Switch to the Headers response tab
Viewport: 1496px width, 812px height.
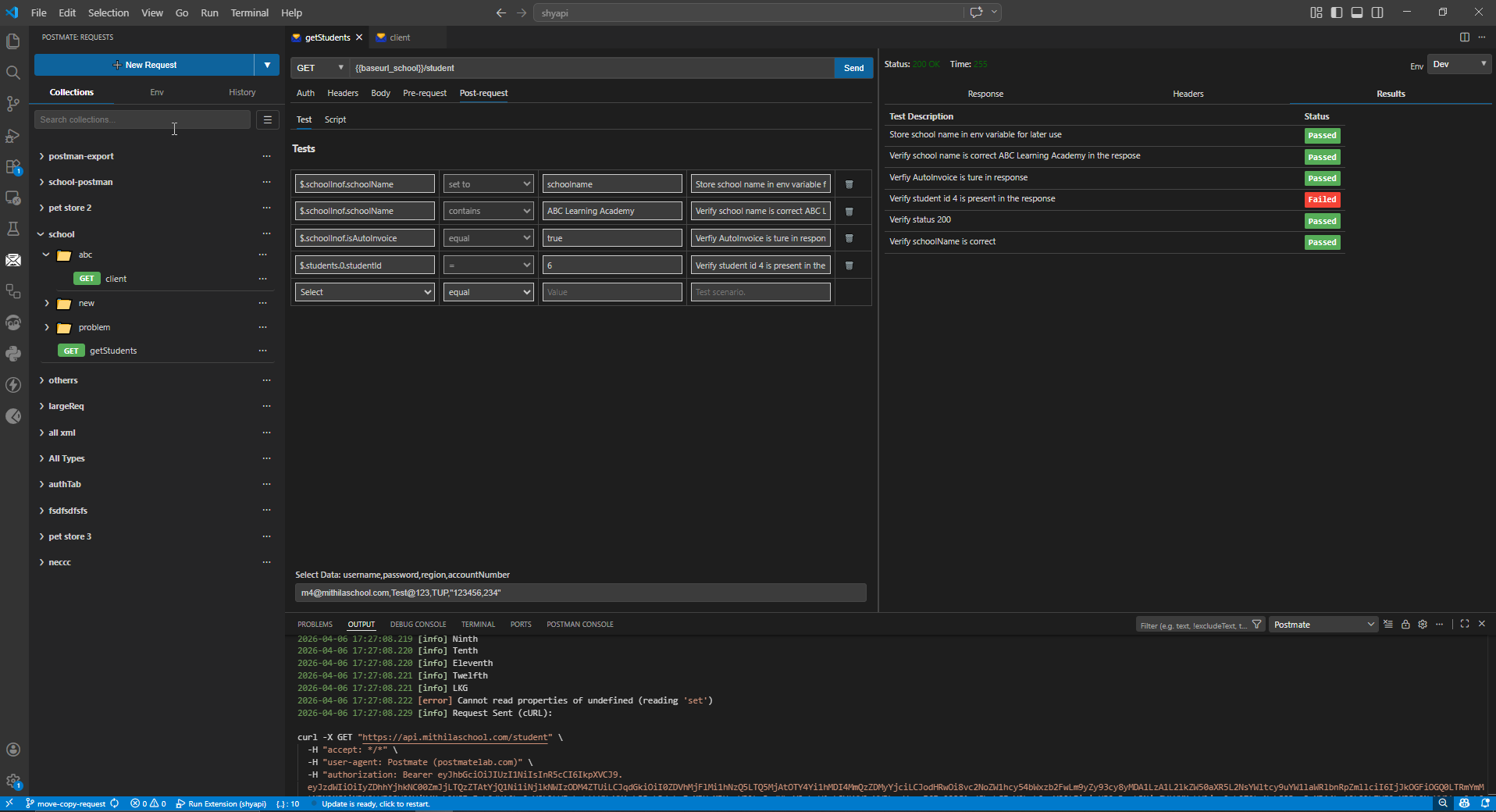[1188, 94]
